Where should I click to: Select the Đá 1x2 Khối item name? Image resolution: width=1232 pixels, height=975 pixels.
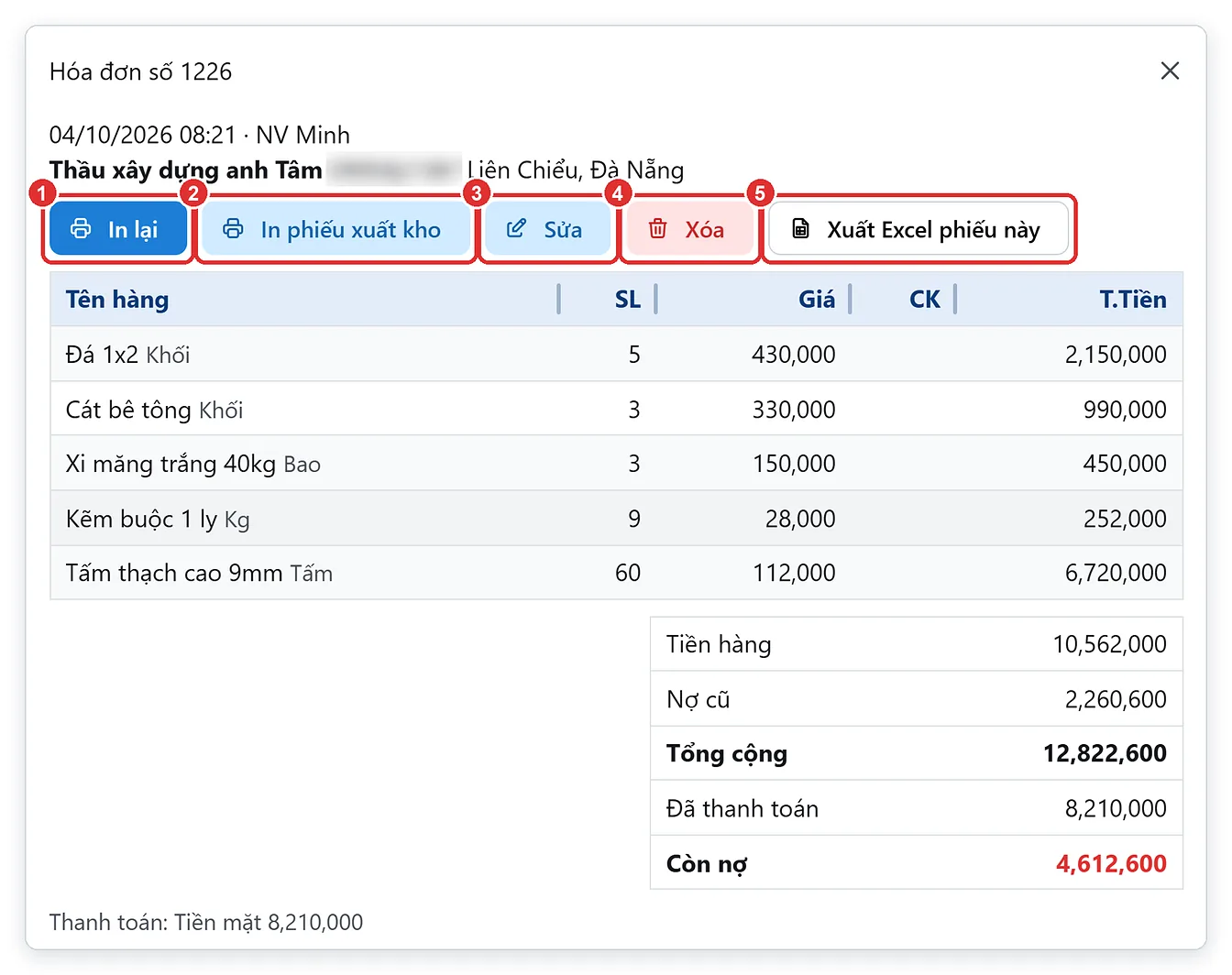[x=127, y=355]
